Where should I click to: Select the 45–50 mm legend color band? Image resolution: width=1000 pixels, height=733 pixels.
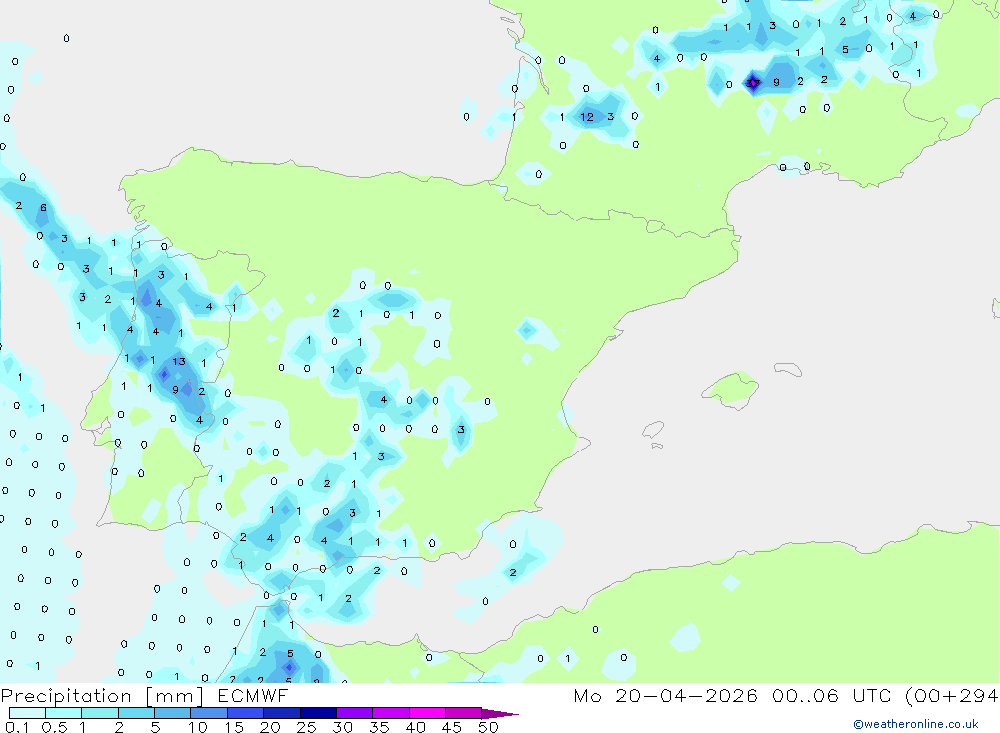(464, 713)
